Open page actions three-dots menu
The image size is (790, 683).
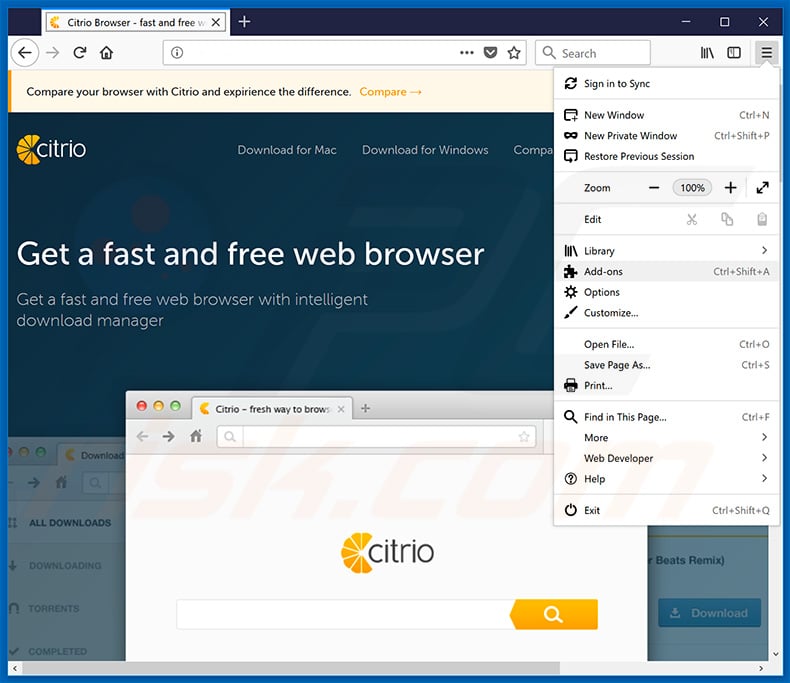click(467, 52)
